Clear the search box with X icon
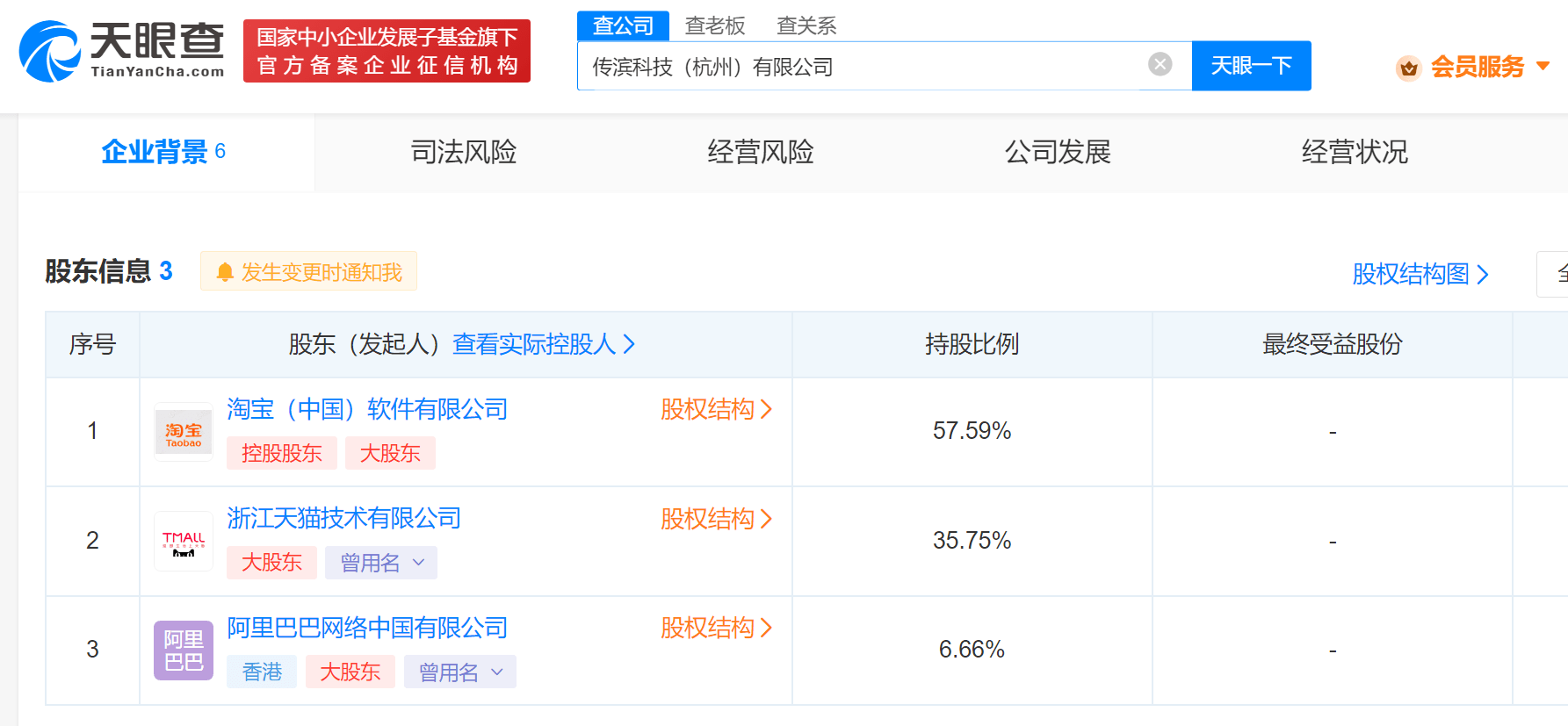 pyautogui.click(x=1160, y=64)
